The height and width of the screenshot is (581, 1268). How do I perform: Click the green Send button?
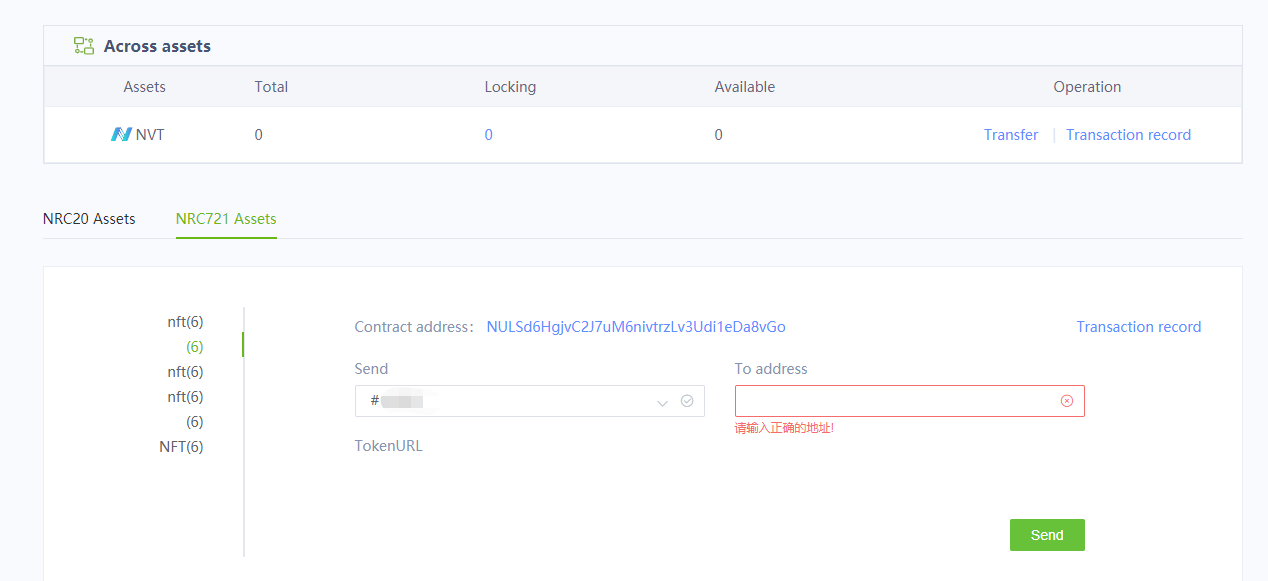point(1047,535)
